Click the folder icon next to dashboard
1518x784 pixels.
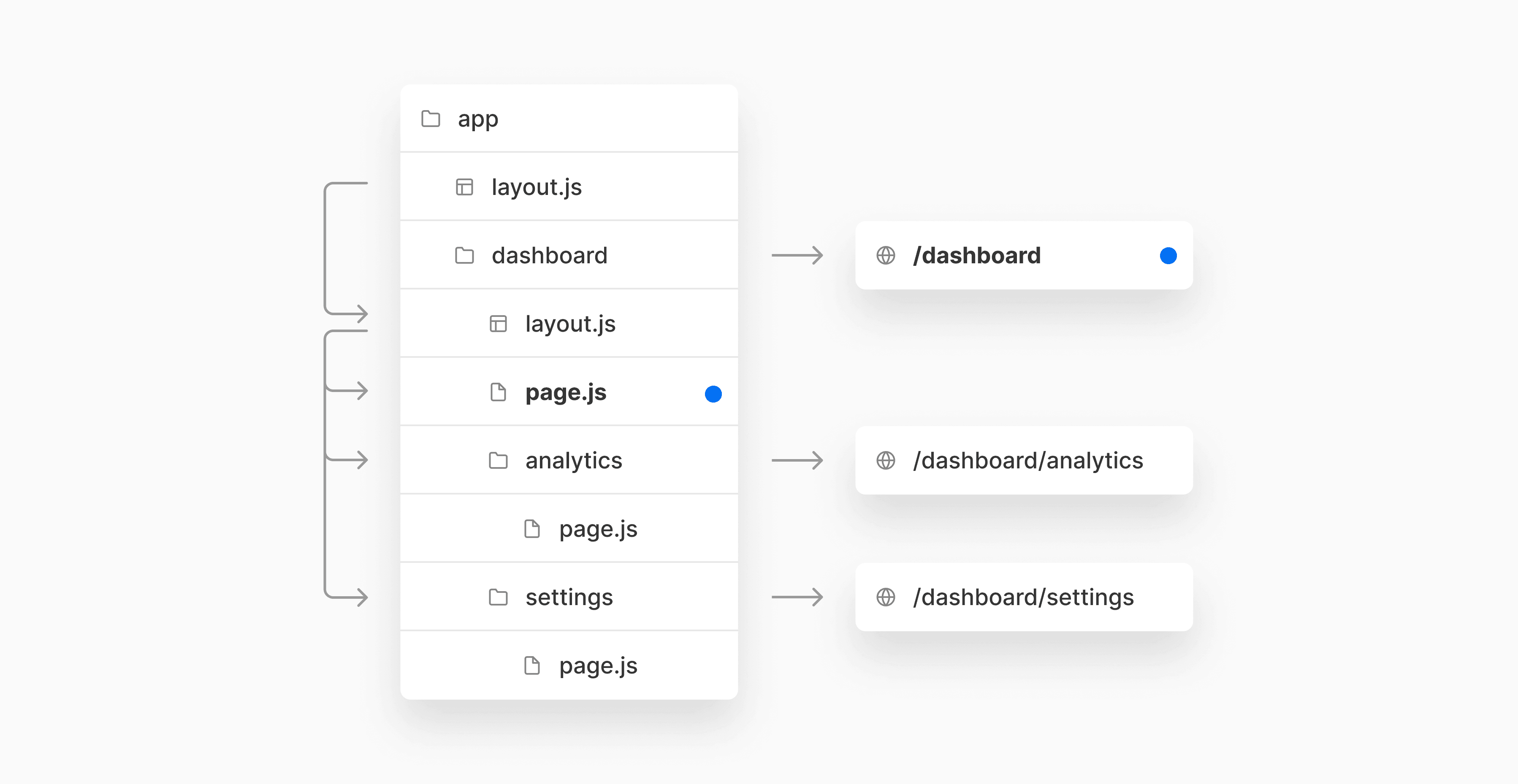(x=464, y=256)
